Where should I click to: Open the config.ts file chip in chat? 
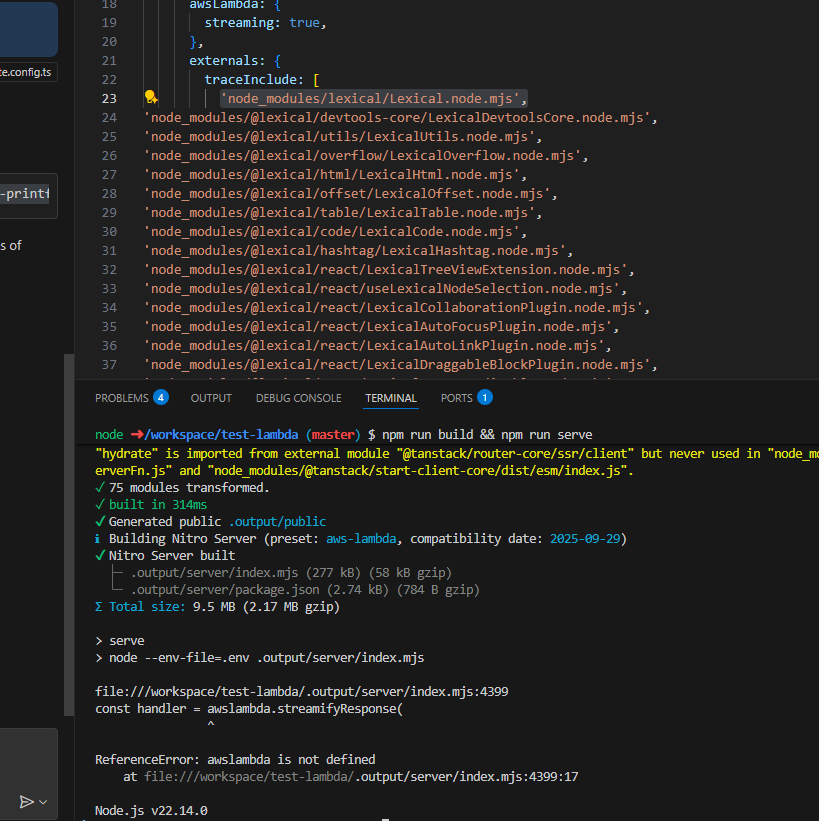(27, 72)
